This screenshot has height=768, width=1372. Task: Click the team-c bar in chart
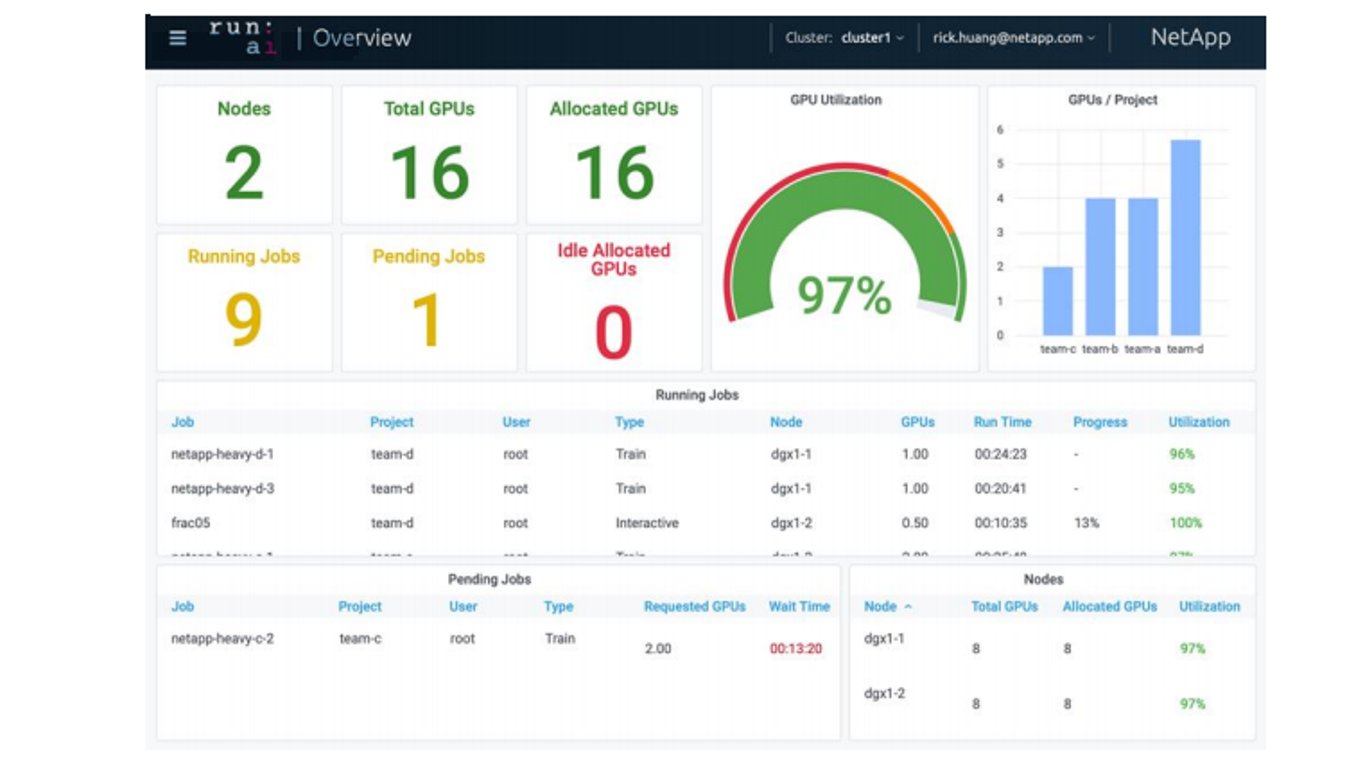1058,301
